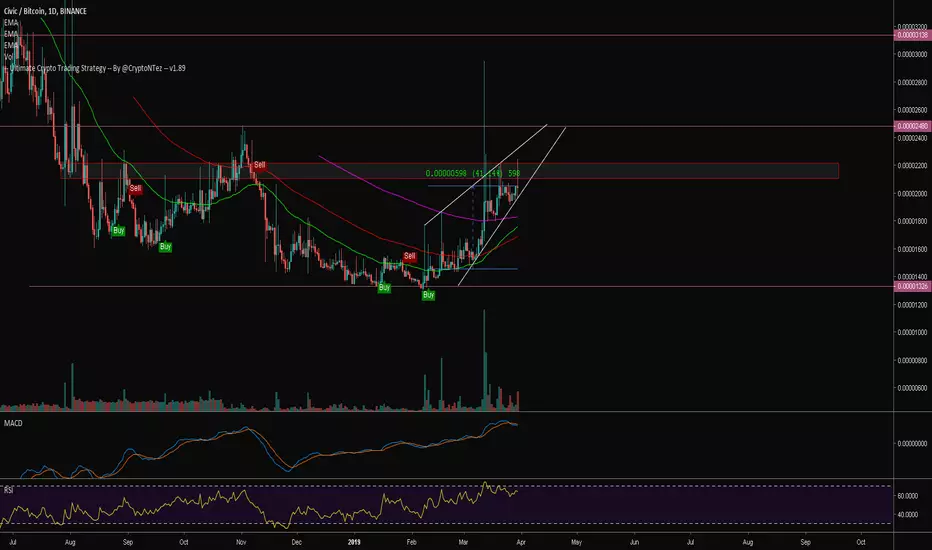The width and height of the screenshot is (932, 550).
Task: Open the Ultimate Crypto Trading Strategy legend
Action: pos(96,68)
